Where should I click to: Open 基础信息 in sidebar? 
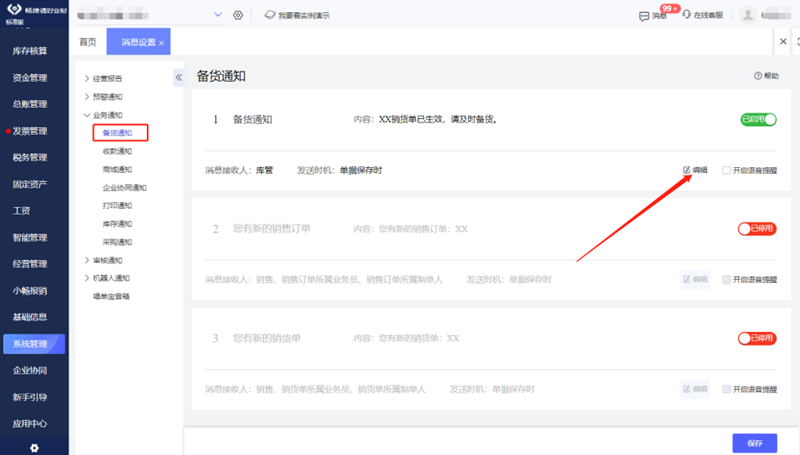click(30, 317)
